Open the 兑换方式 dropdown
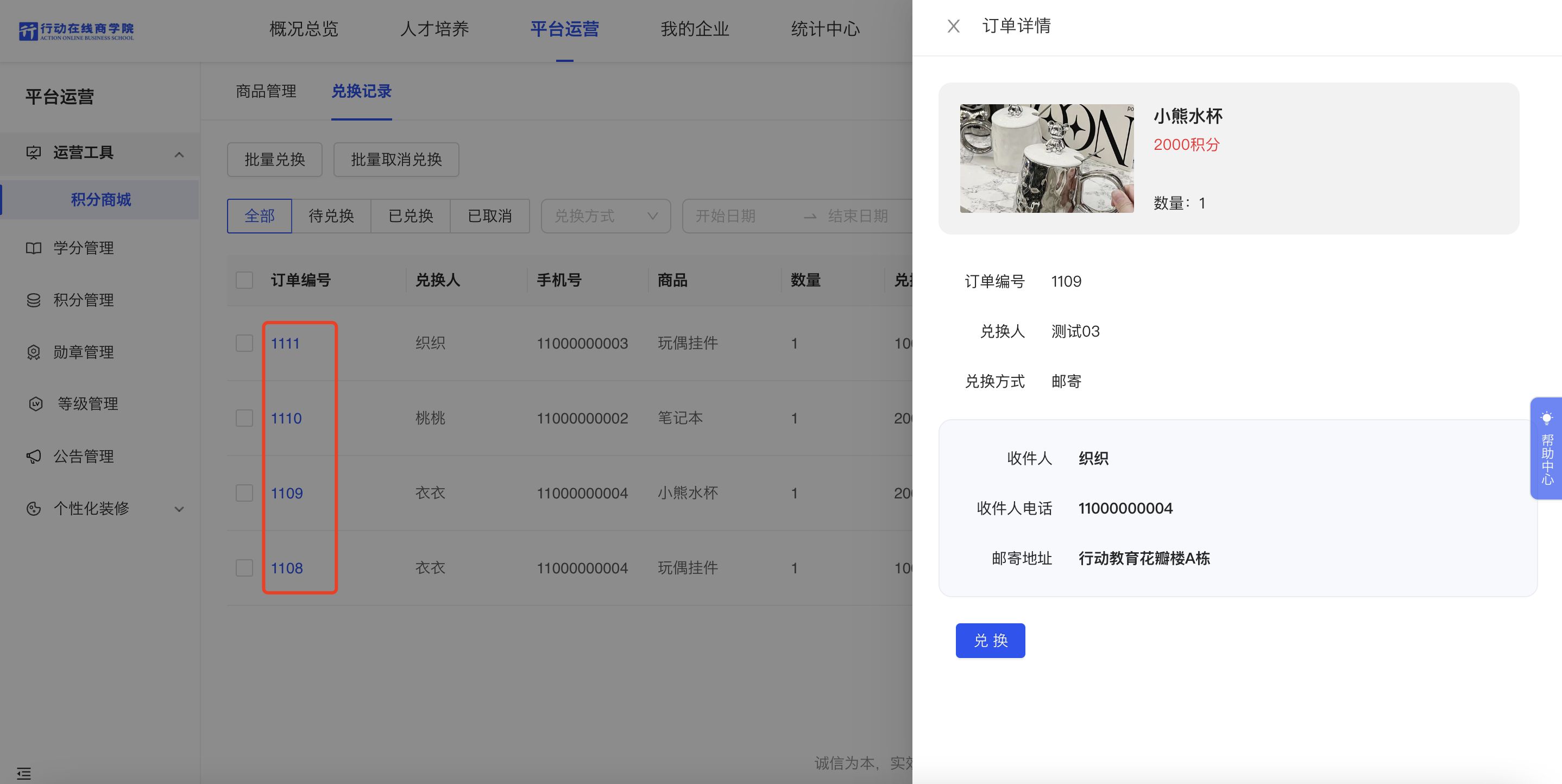The width and height of the screenshot is (1562, 784). (606, 216)
